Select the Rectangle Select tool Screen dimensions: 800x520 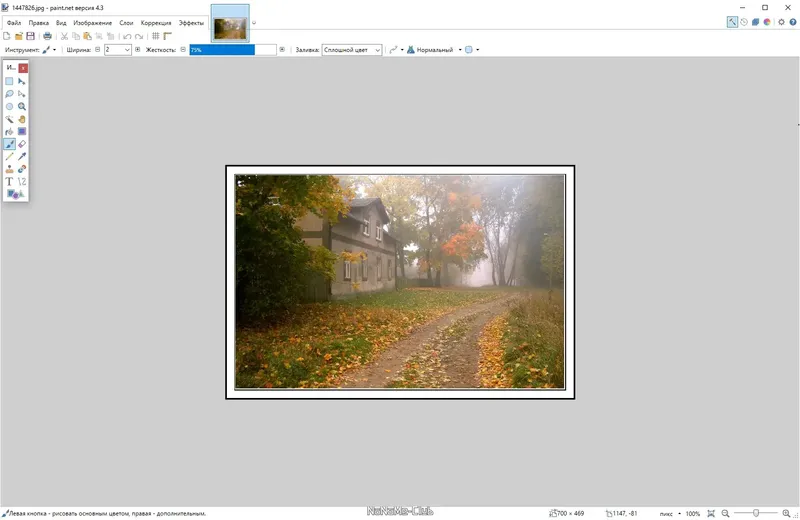pos(9,81)
